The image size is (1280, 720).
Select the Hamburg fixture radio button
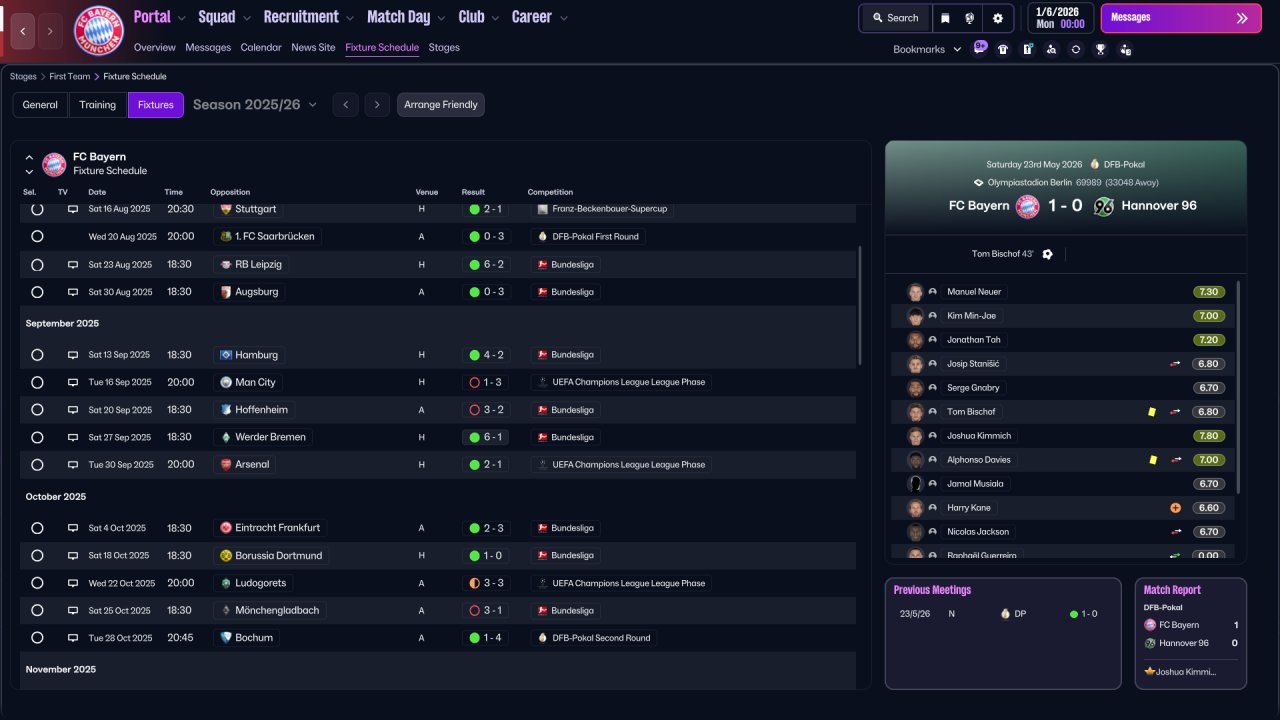[37, 354]
